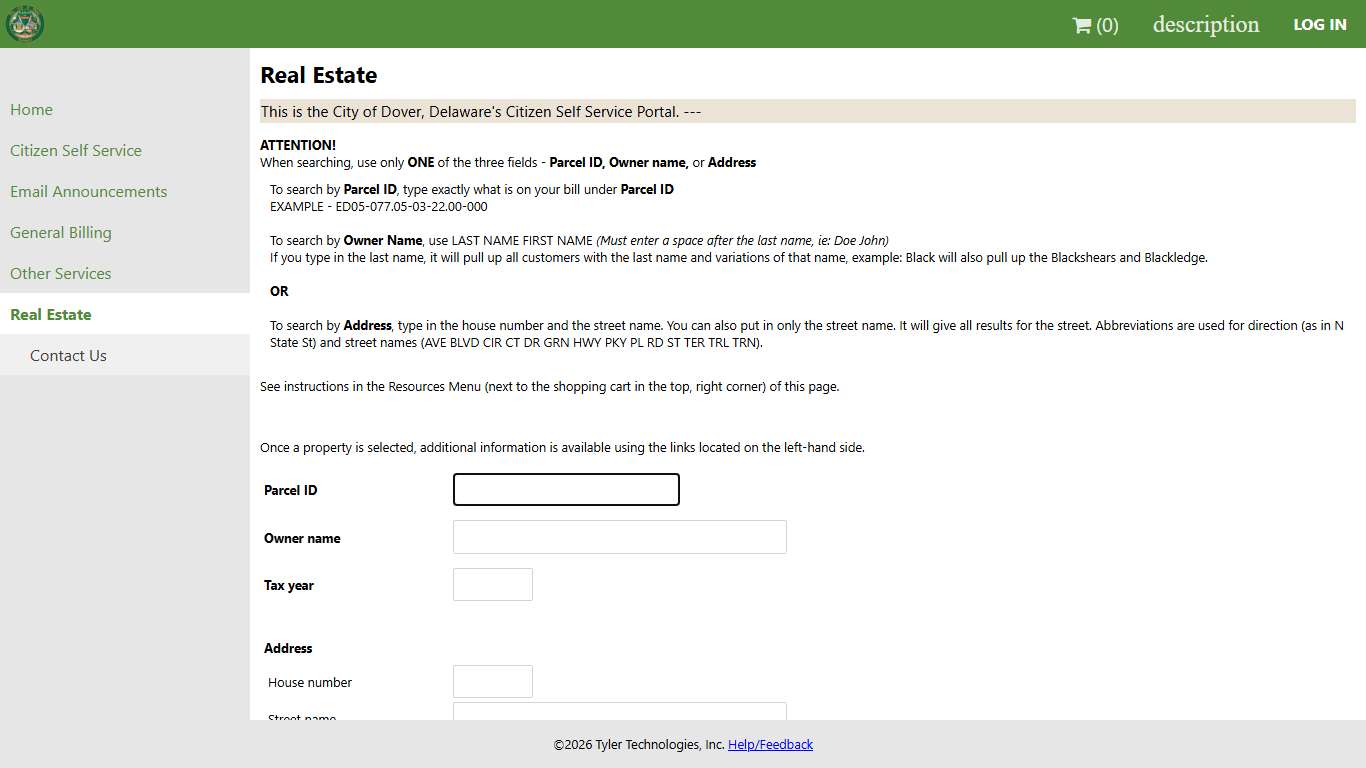Click the Tax year field label
This screenshot has height=768, width=1366.
click(289, 586)
